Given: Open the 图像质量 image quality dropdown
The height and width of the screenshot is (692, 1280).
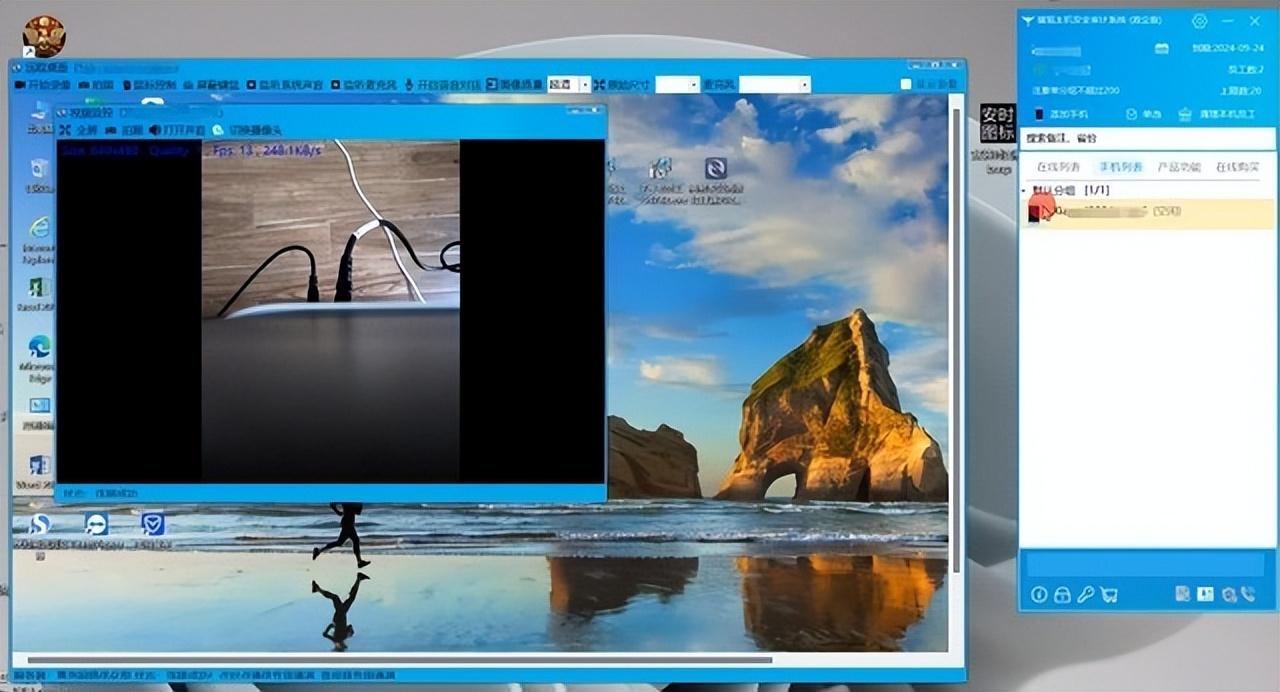Looking at the screenshot, I should point(584,85).
